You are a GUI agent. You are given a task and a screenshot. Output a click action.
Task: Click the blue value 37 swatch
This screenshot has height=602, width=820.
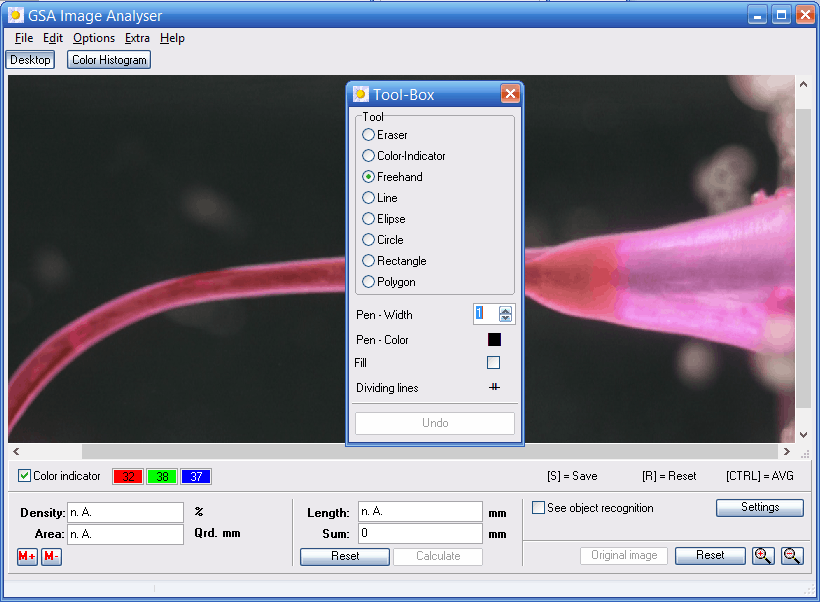click(x=196, y=476)
